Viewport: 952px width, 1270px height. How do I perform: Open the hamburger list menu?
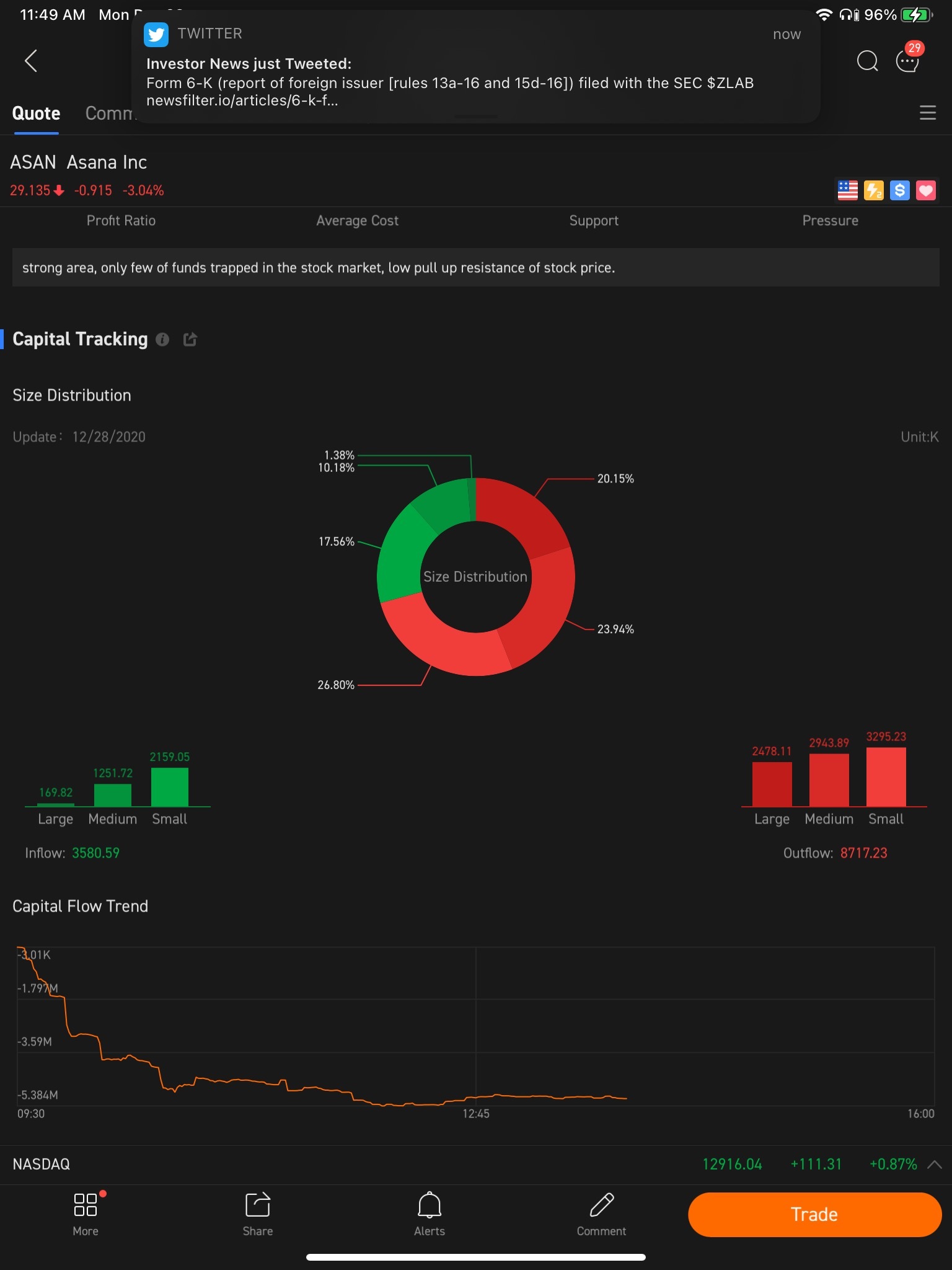coord(927,113)
